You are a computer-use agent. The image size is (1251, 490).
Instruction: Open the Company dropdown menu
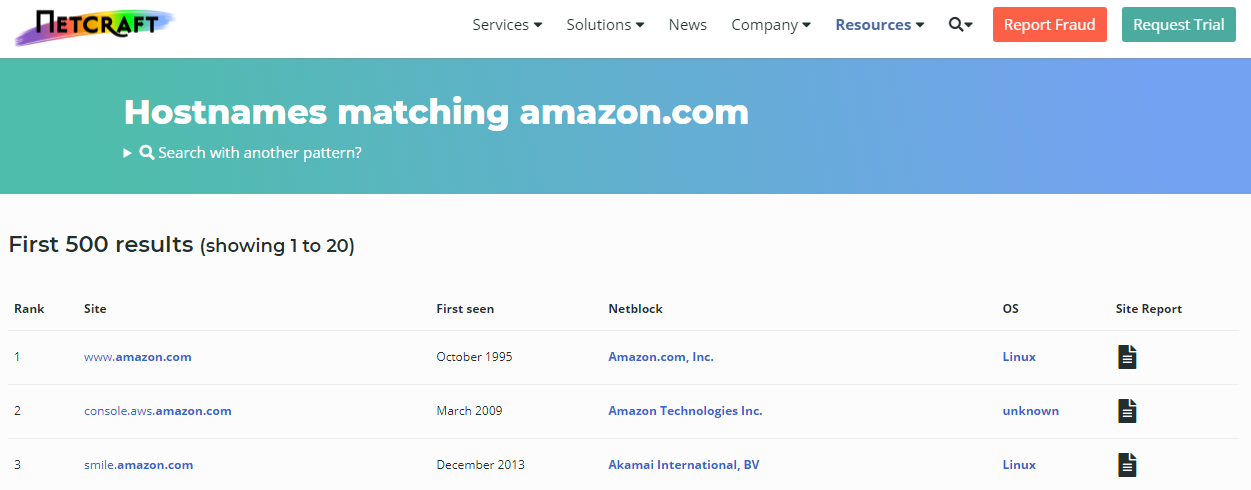click(x=770, y=25)
